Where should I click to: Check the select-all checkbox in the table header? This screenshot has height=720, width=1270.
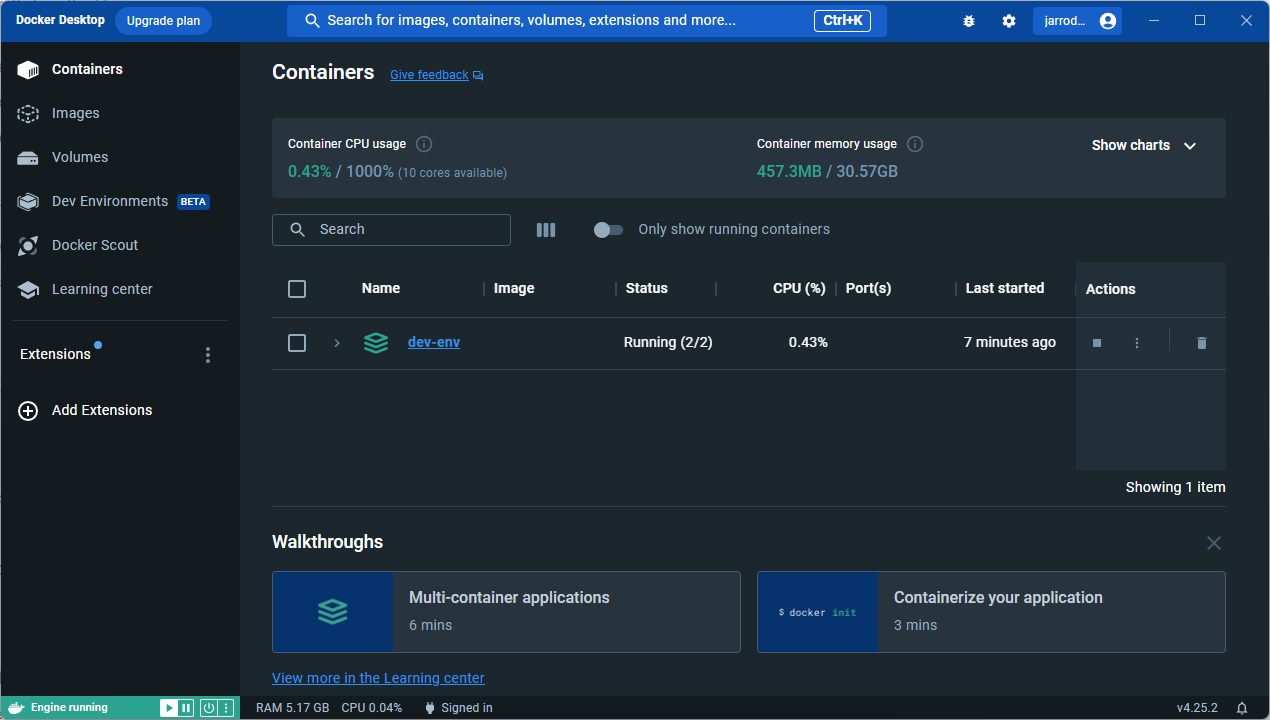click(297, 289)
